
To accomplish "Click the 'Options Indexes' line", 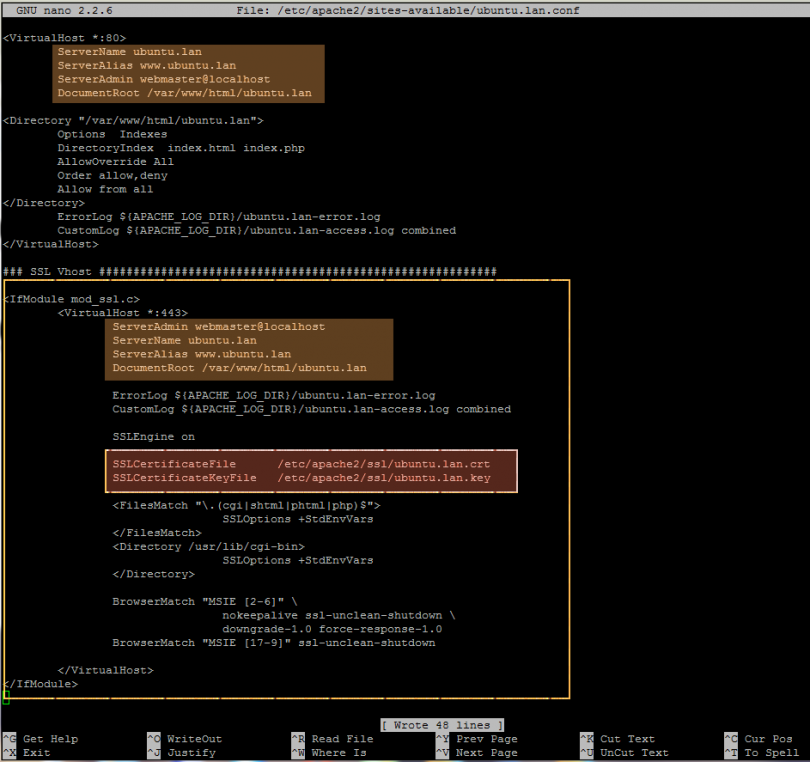I will click(112, 134).
